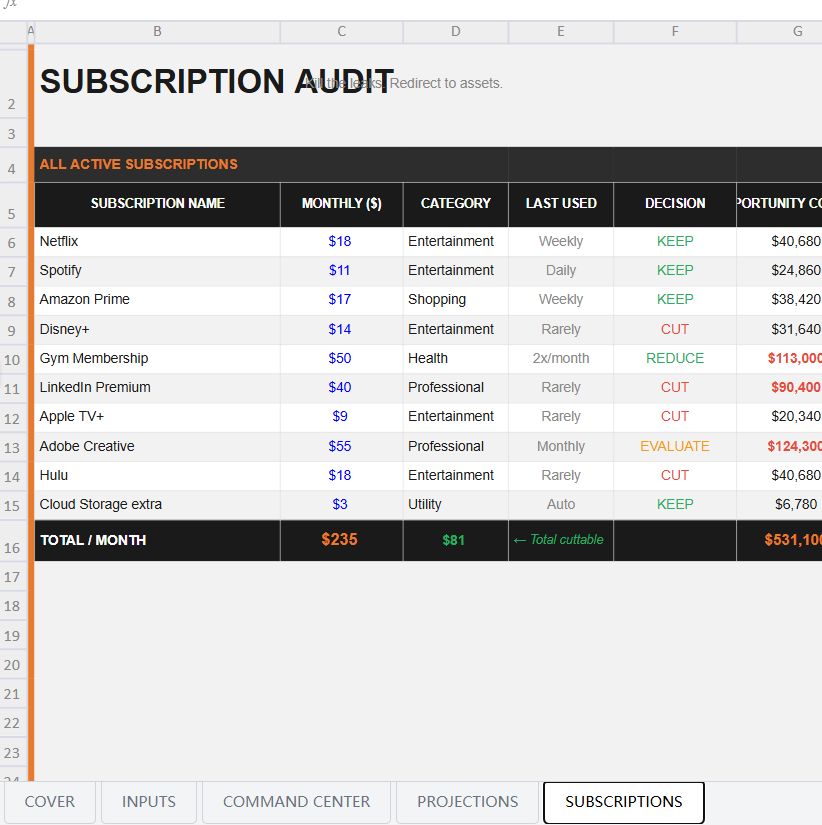Select the Gym Membership name cell
The image size is (822, 825).
(157, 358)
